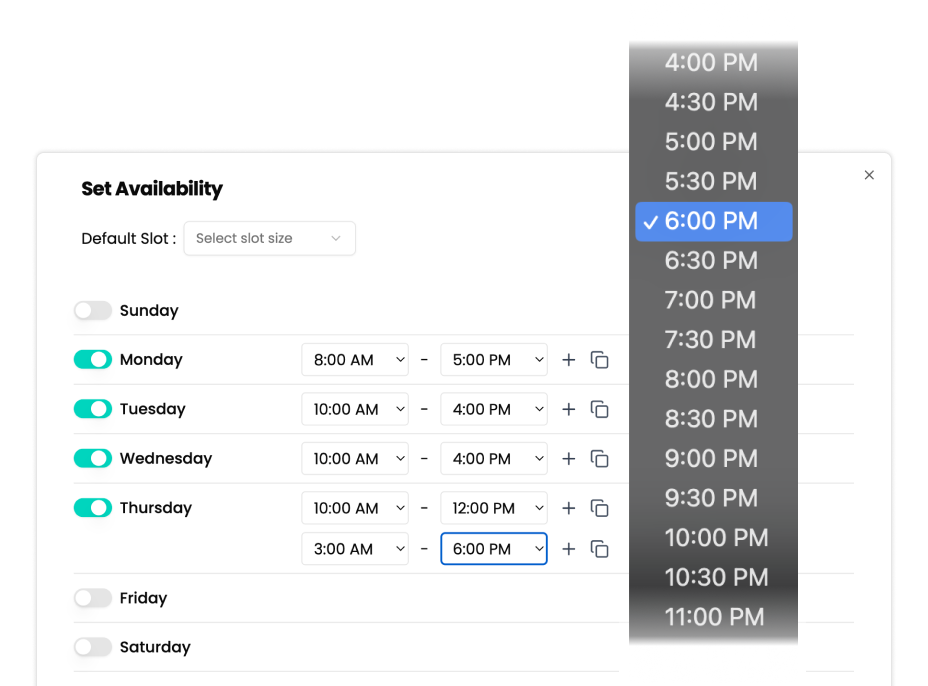Close the Set Availability dialog
The width and height of the screenshot is (928, 686).
pos(869,175)
